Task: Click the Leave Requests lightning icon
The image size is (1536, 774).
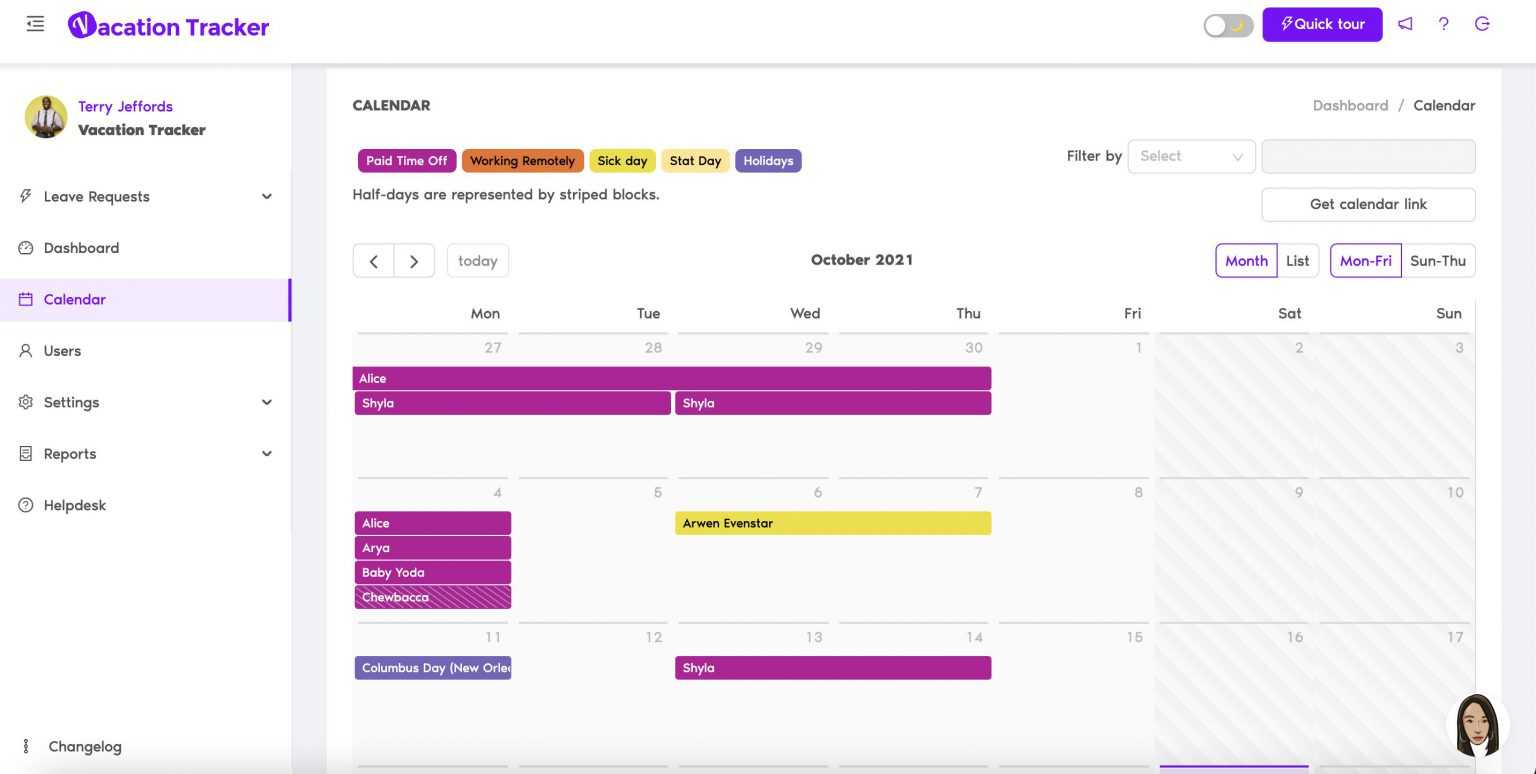Action: (26, 196)
